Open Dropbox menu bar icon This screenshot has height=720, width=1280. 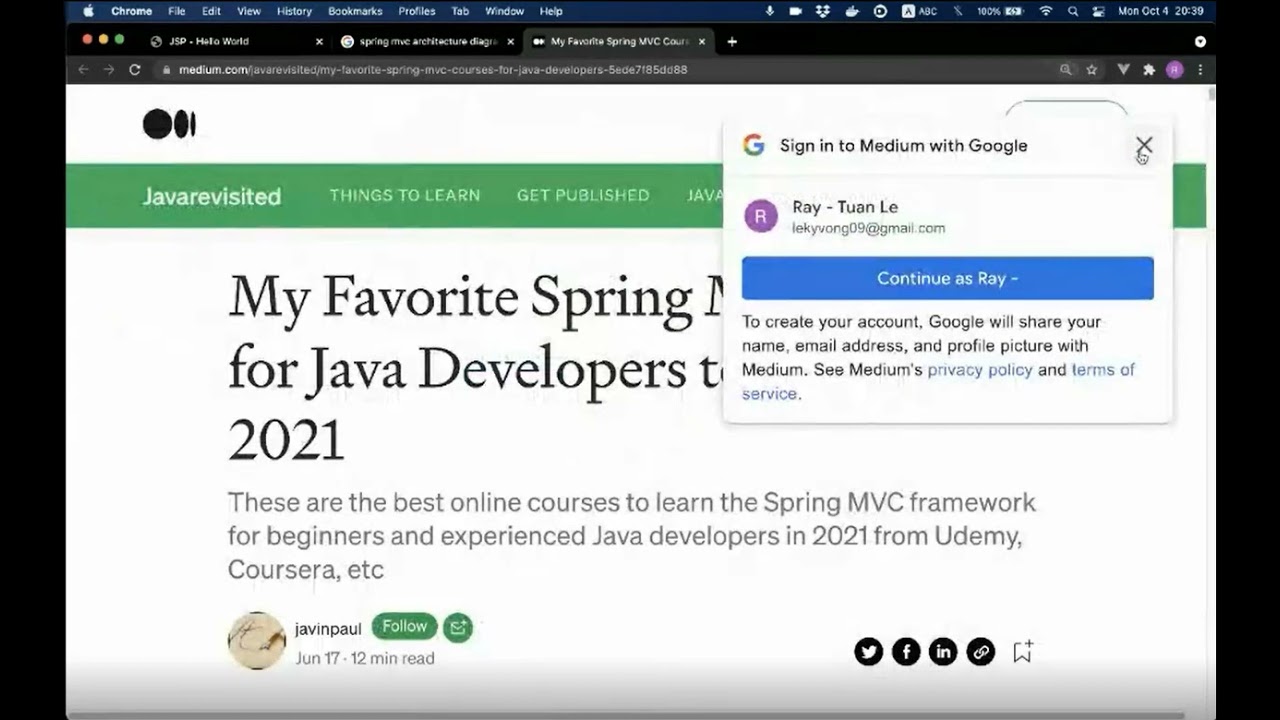pyautogui.click(x=823, y=11)
